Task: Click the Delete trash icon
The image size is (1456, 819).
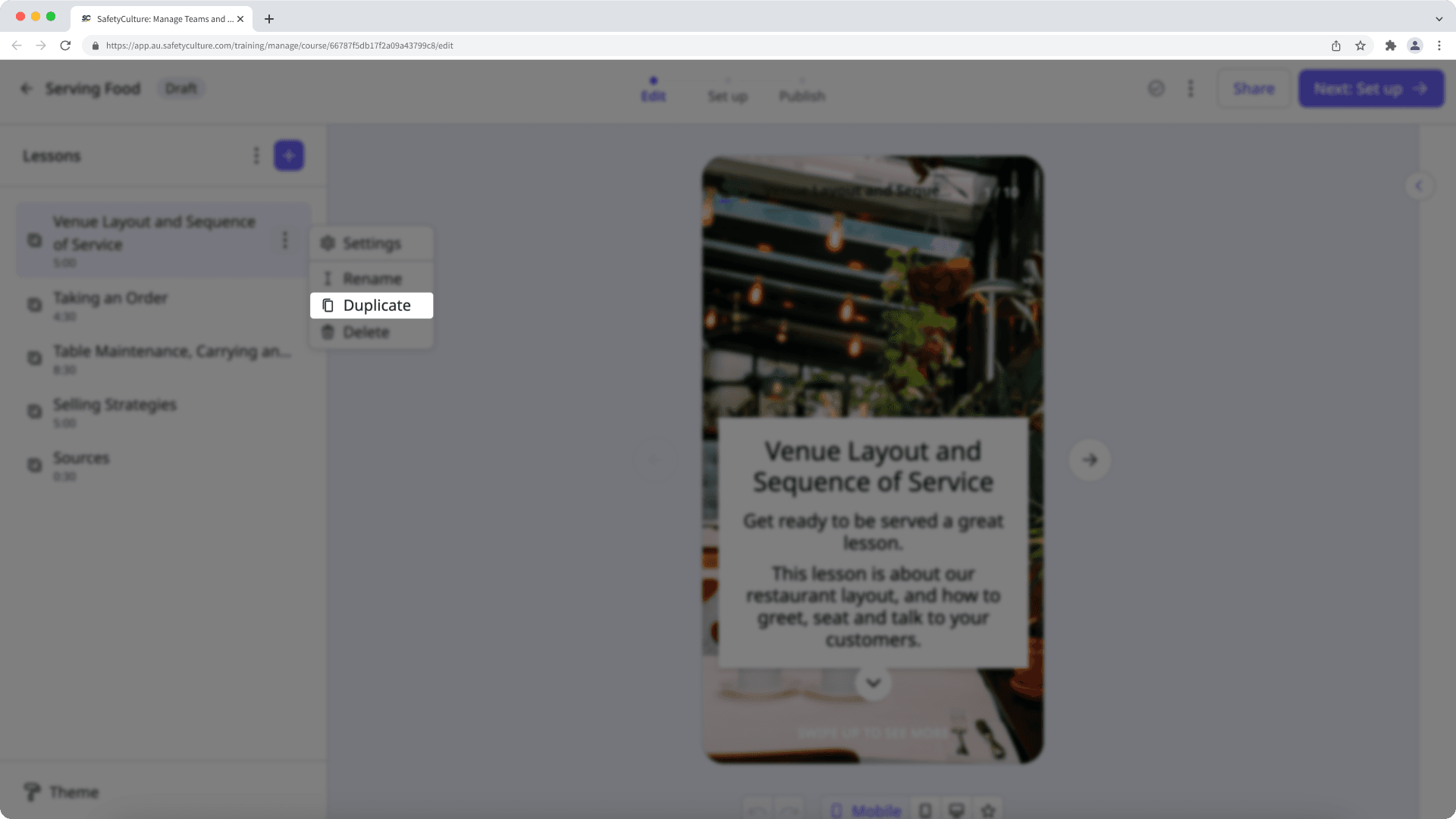Action: 328,332
